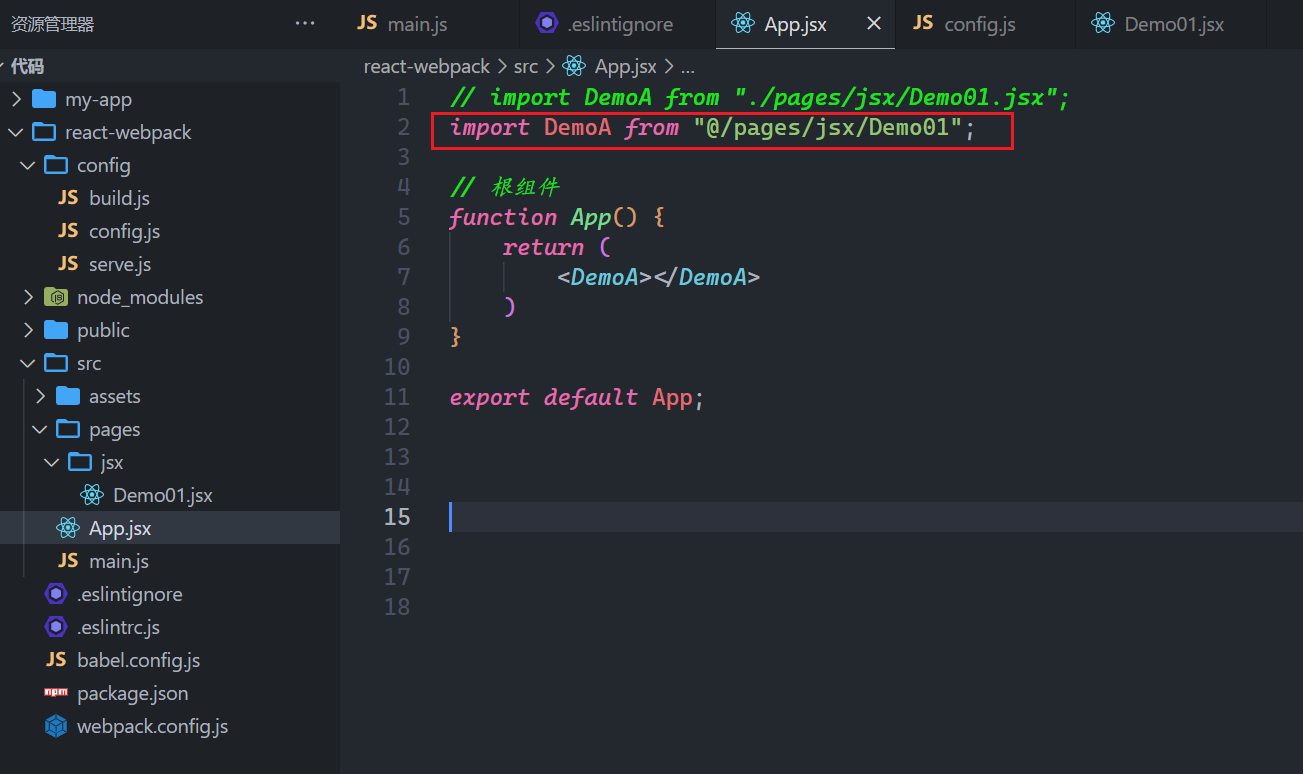Screen dimensions: 1303x774
Task: Open Demo01.jsx in the file tree
Action: tap(162, 495)
